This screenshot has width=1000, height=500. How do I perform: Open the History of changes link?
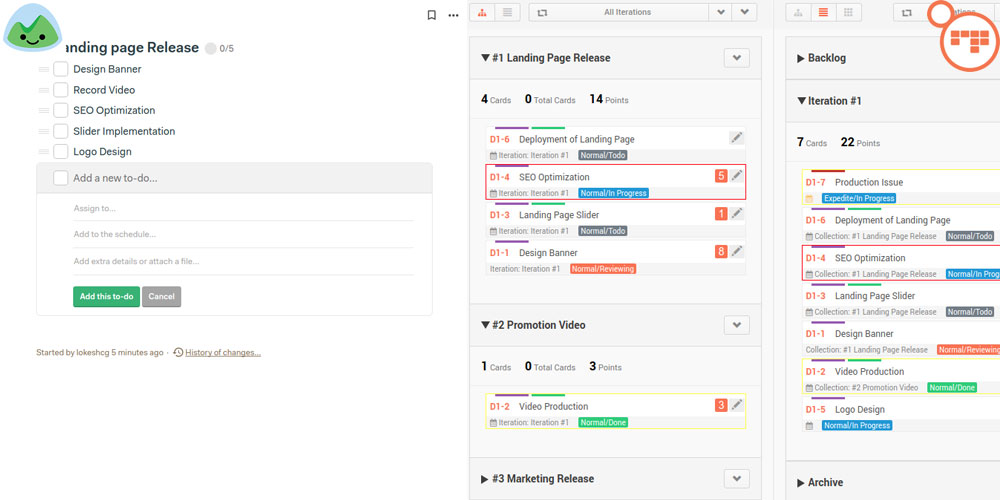(x=222, y=353)
